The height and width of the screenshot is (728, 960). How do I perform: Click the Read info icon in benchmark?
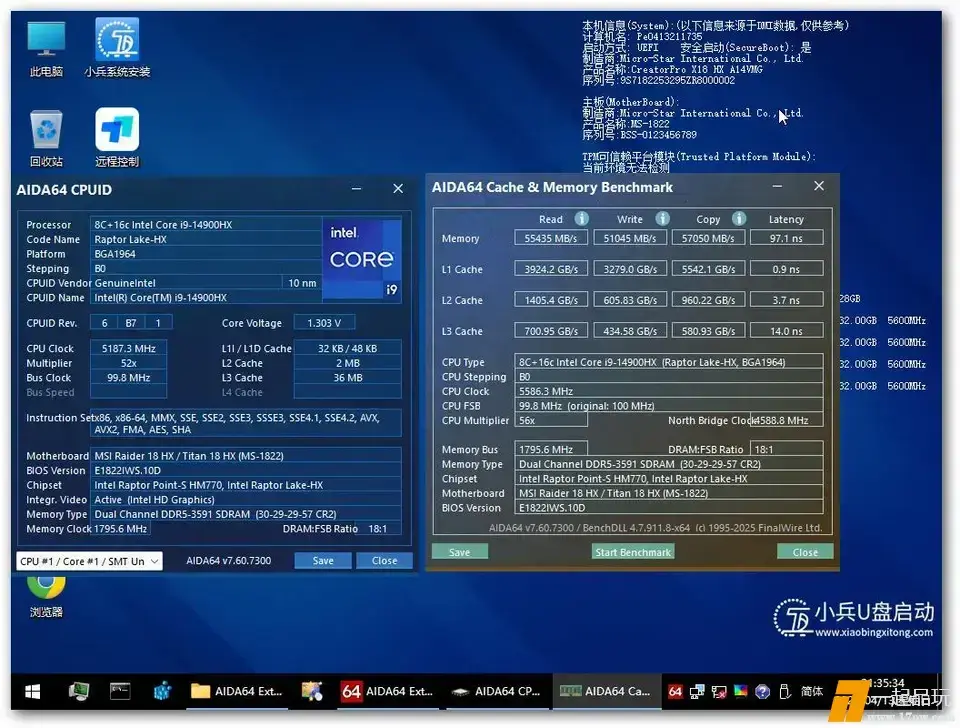coord(582,219)
